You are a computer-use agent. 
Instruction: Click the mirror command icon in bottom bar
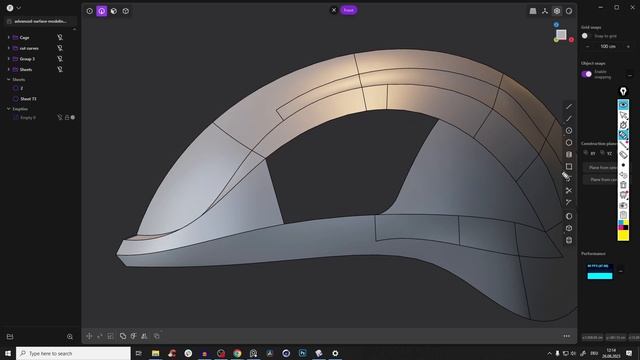coord(144,336)
